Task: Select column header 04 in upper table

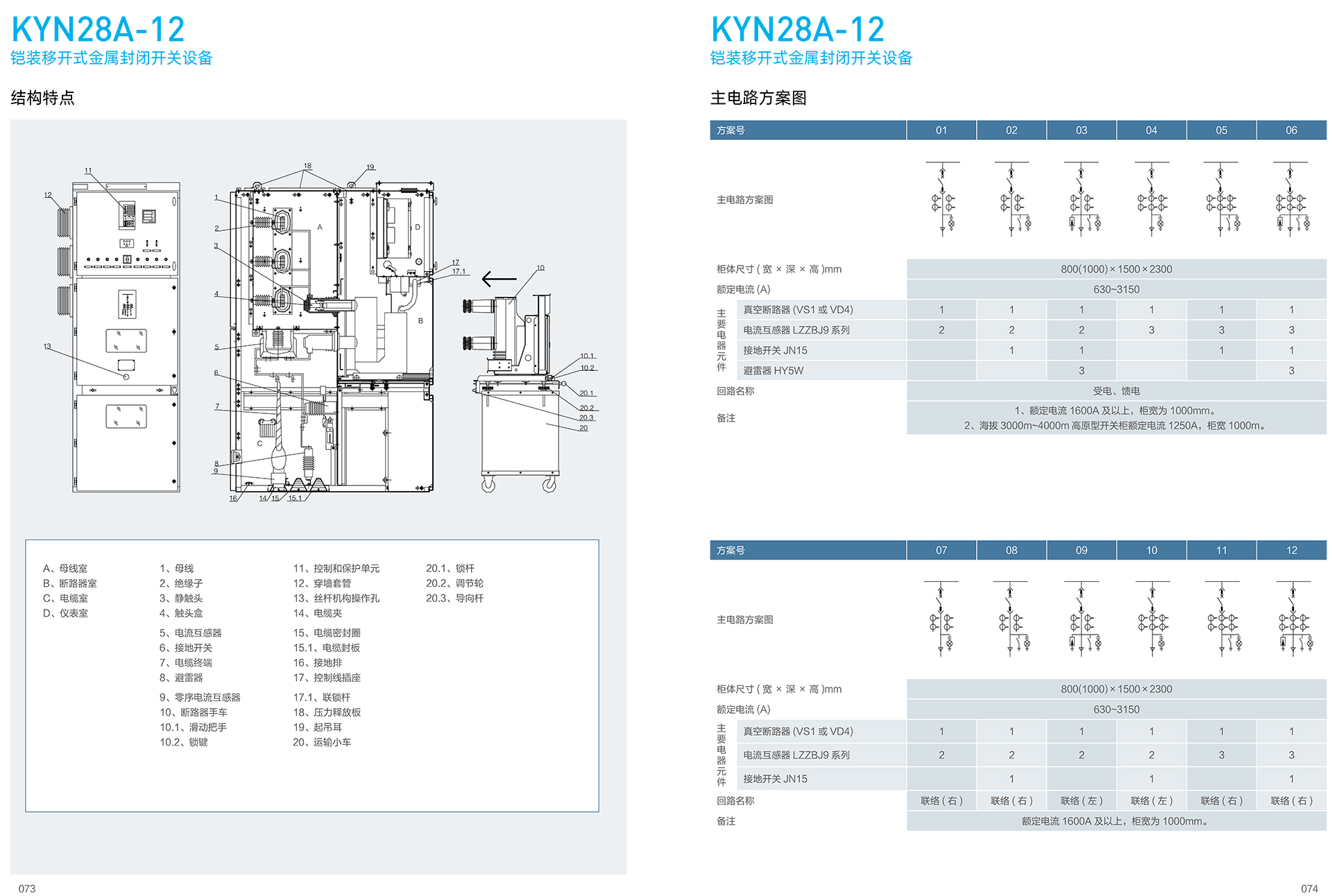Action: [x=1152, y=130]
